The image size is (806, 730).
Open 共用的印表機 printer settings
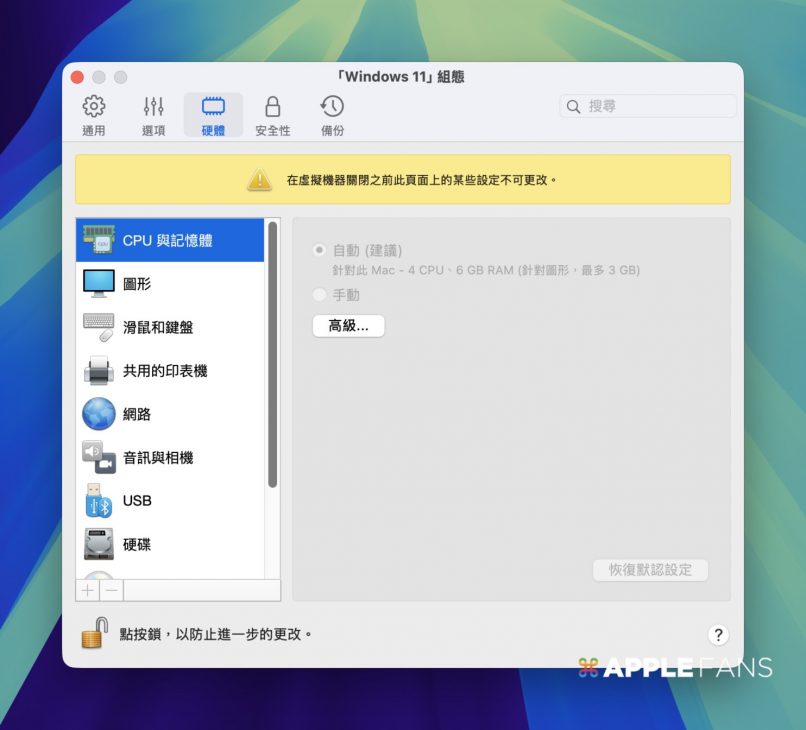pos(170,371)
